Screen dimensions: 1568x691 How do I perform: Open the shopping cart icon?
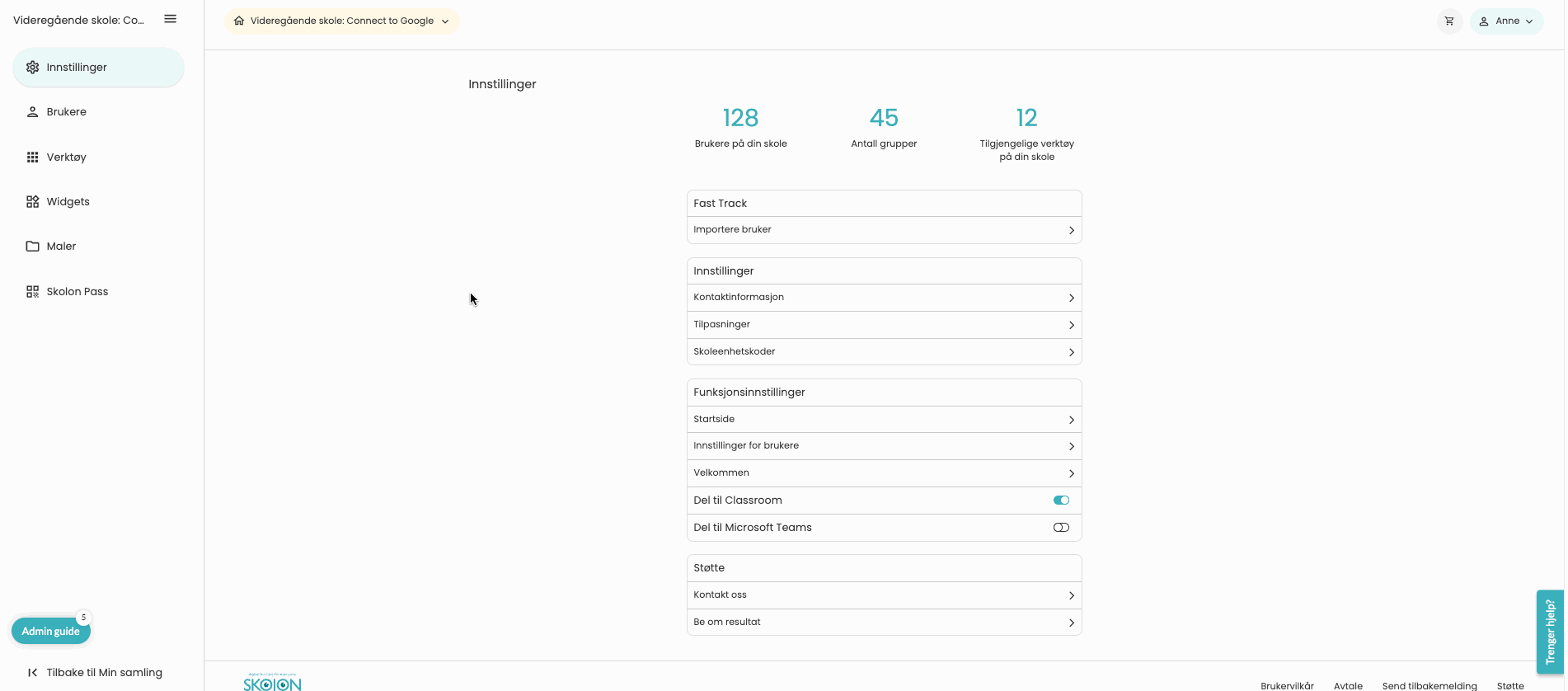(1449, 21)
